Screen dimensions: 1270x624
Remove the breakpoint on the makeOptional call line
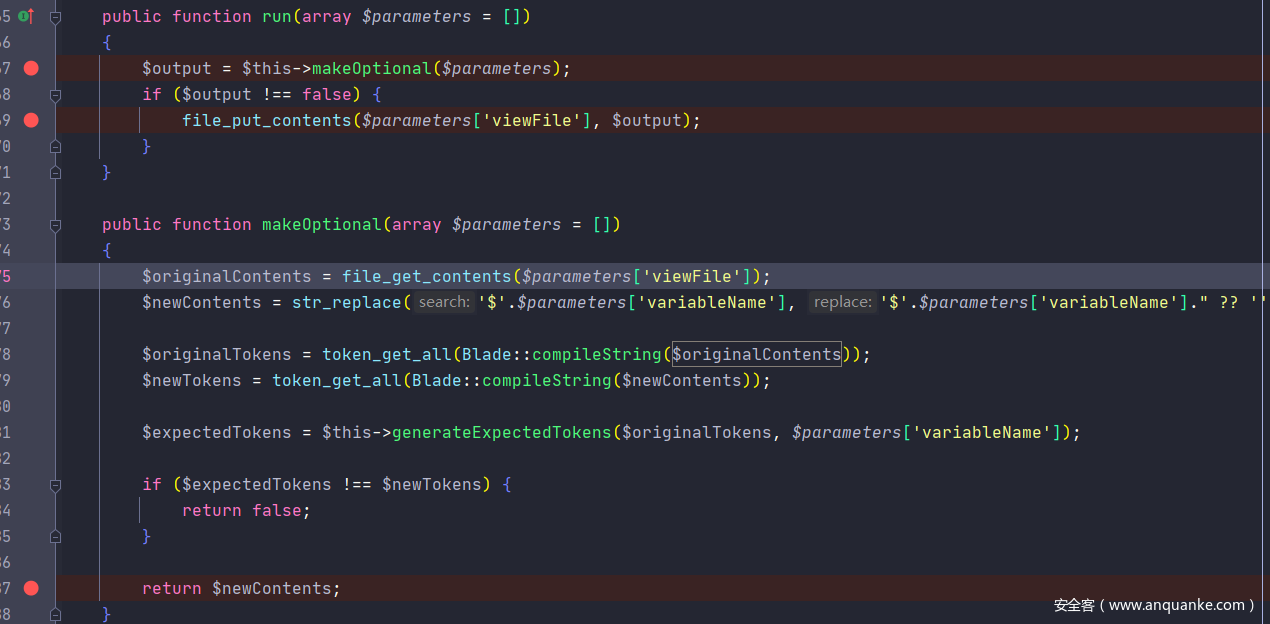31,68
